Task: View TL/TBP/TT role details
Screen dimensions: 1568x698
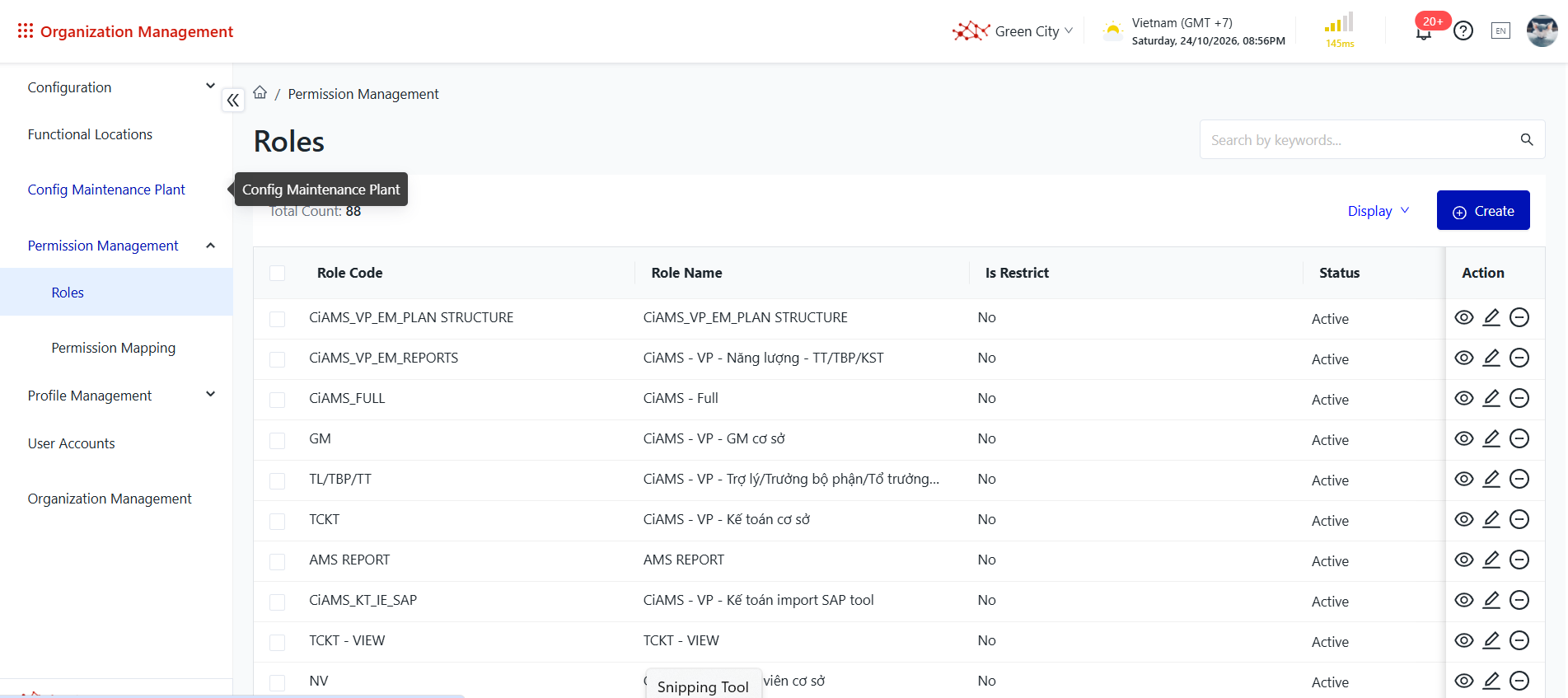Action: coord(1464,479)
